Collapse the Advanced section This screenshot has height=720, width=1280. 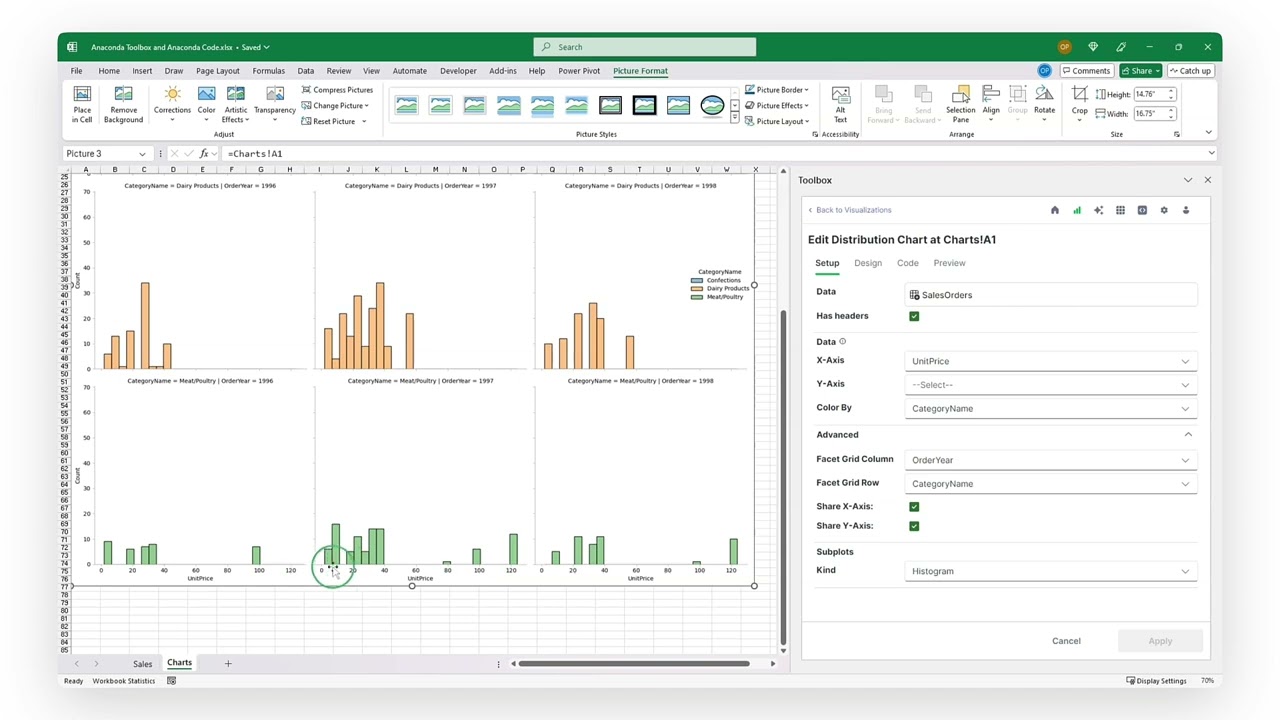(x=1188, y=435)
